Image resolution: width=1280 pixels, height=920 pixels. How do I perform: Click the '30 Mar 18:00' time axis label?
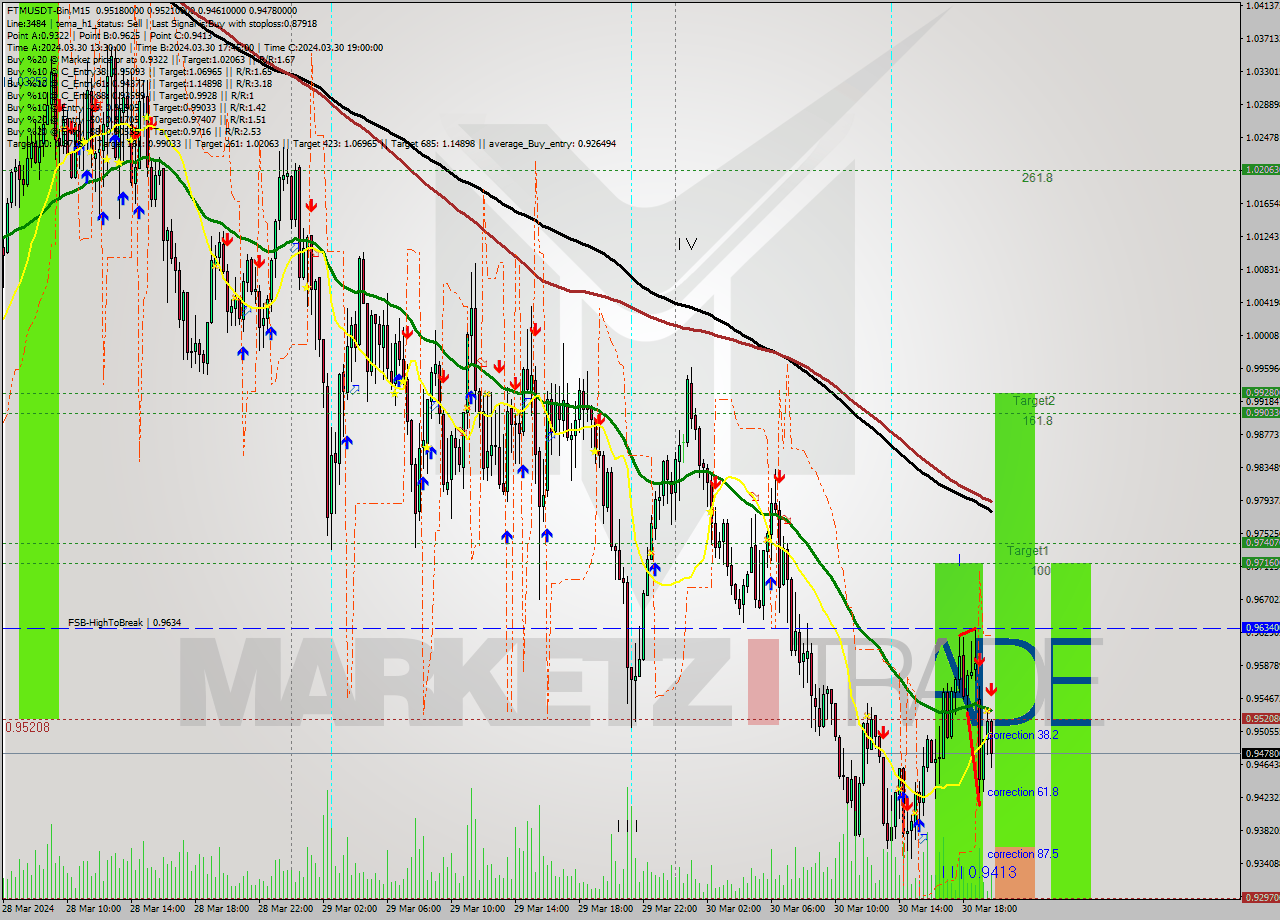991,909
